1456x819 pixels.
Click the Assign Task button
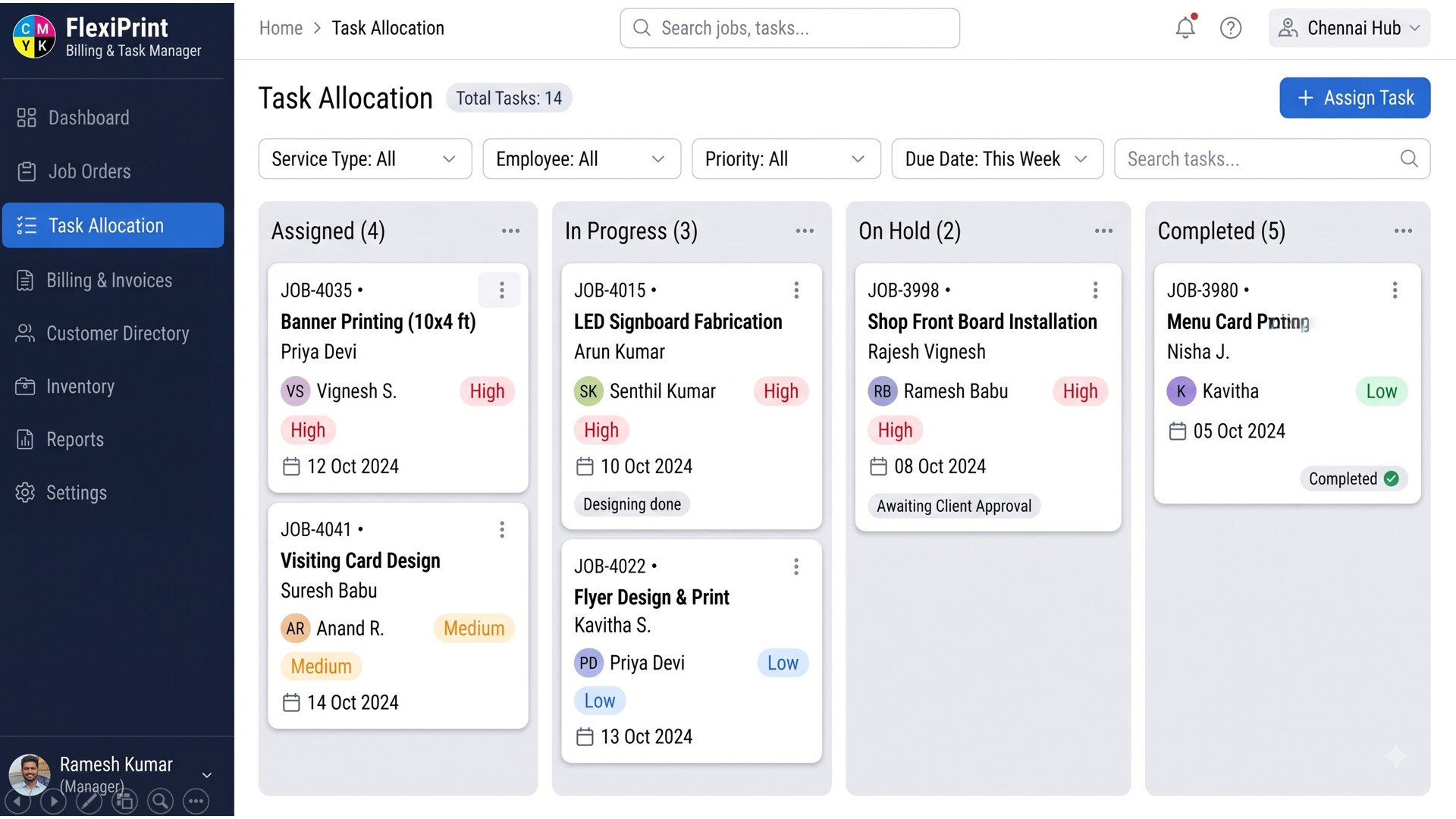(1354, 98)
